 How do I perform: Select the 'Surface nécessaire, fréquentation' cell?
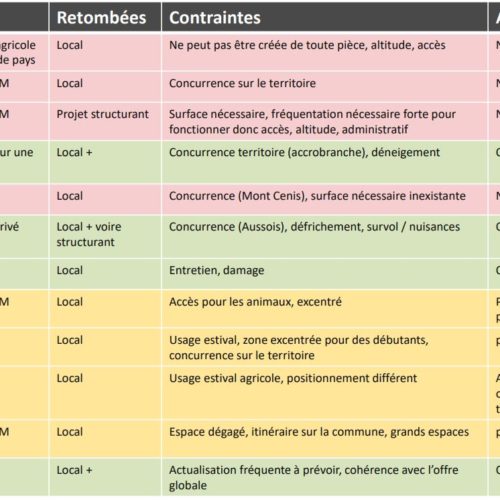click(325, 121)
